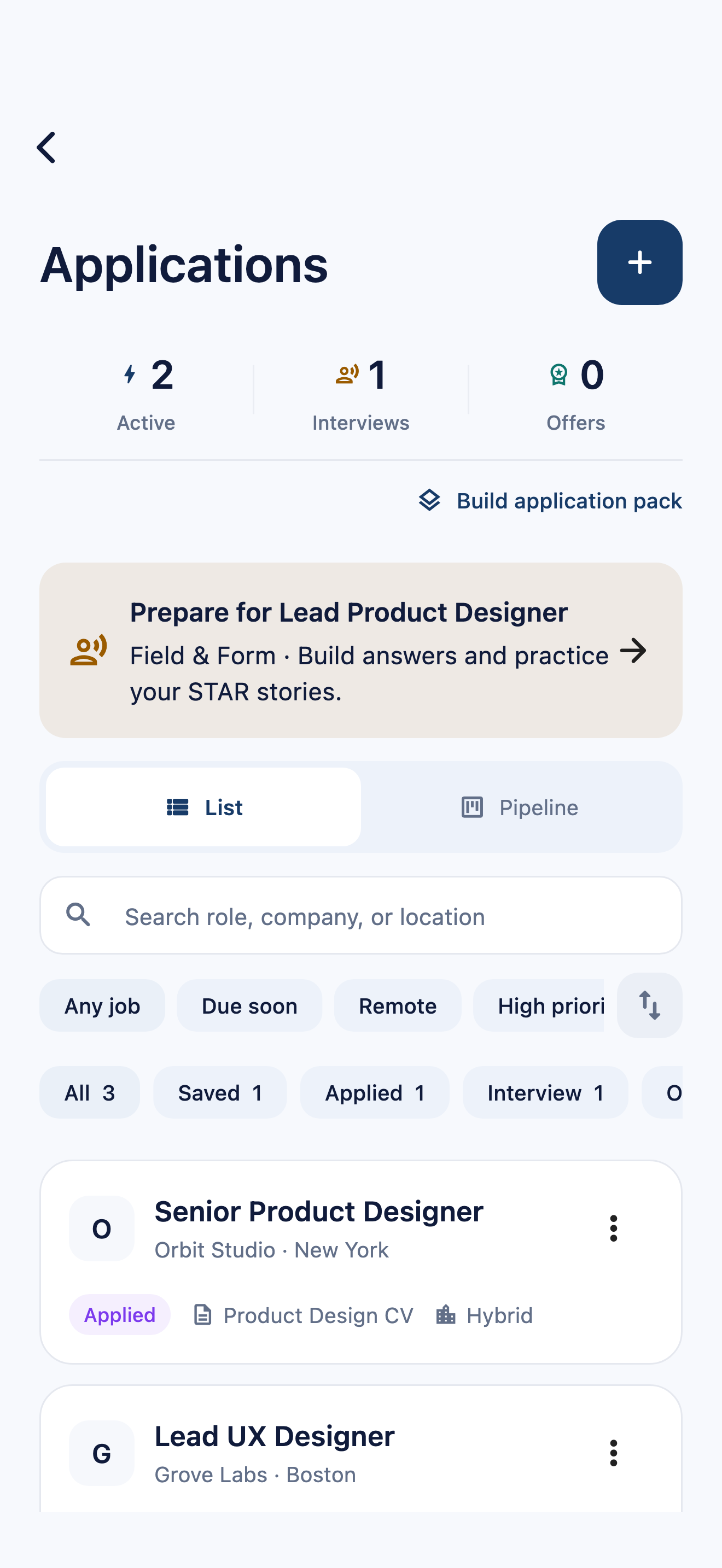Switch to Pipeline view tab
Image resolution: width=722 pixels, height=1568 pixels.
click(519, 807)
